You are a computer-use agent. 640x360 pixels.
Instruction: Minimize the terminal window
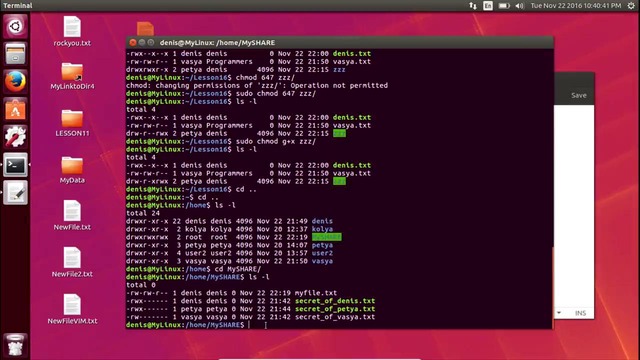pyautogui.click(x=142, y=42)
